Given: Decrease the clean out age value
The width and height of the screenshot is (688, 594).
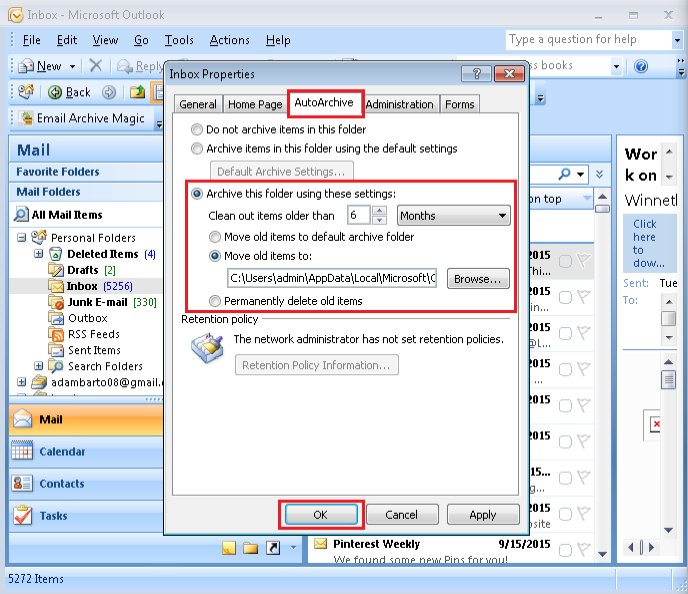Looking at the screenshot, I should coord(379,220).
